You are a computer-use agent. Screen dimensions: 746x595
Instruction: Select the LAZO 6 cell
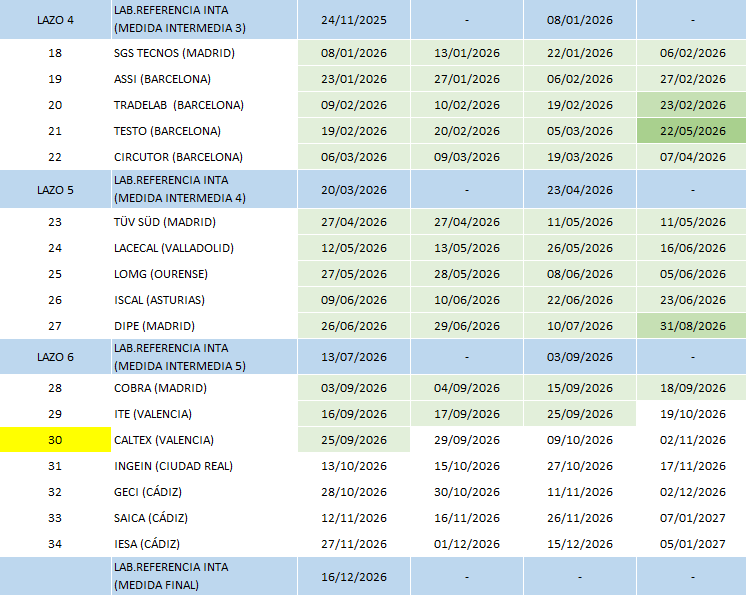pyautogui.click(x=55, y=357)
